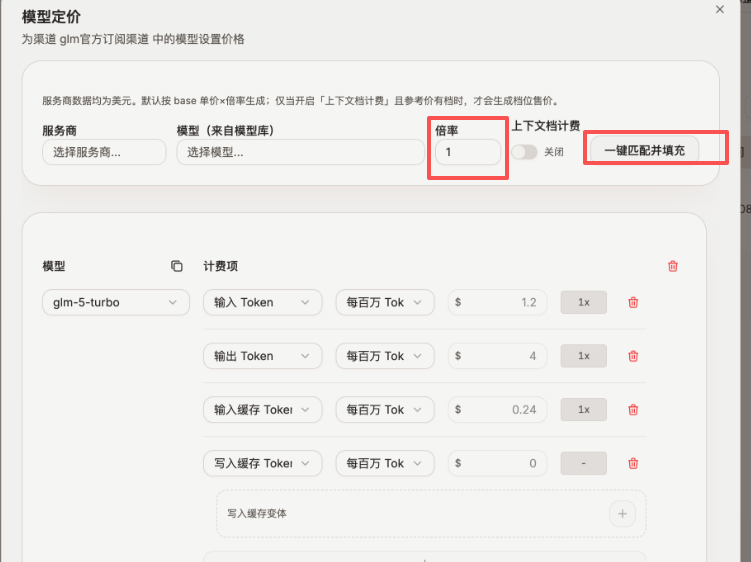Add a 写入缓存变体 with the plus icon
The image size is (751, 562).
tap(622, 514)
